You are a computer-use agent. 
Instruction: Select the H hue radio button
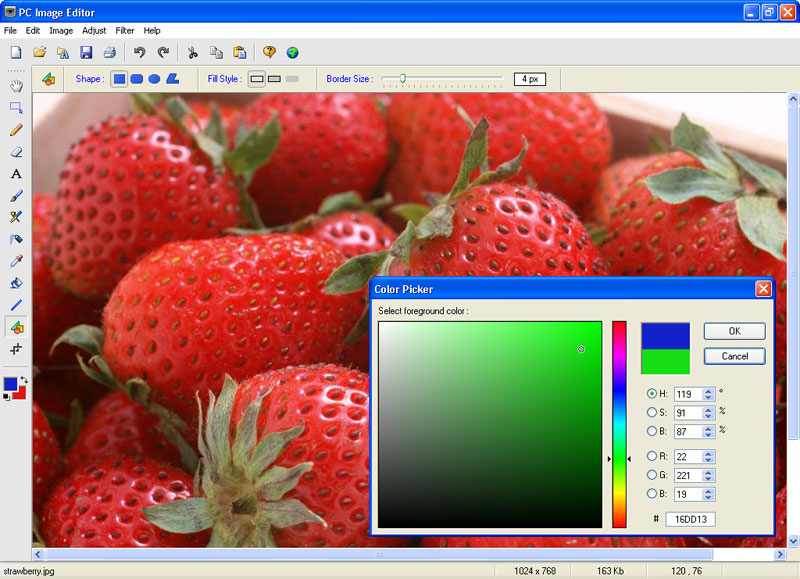652,394
